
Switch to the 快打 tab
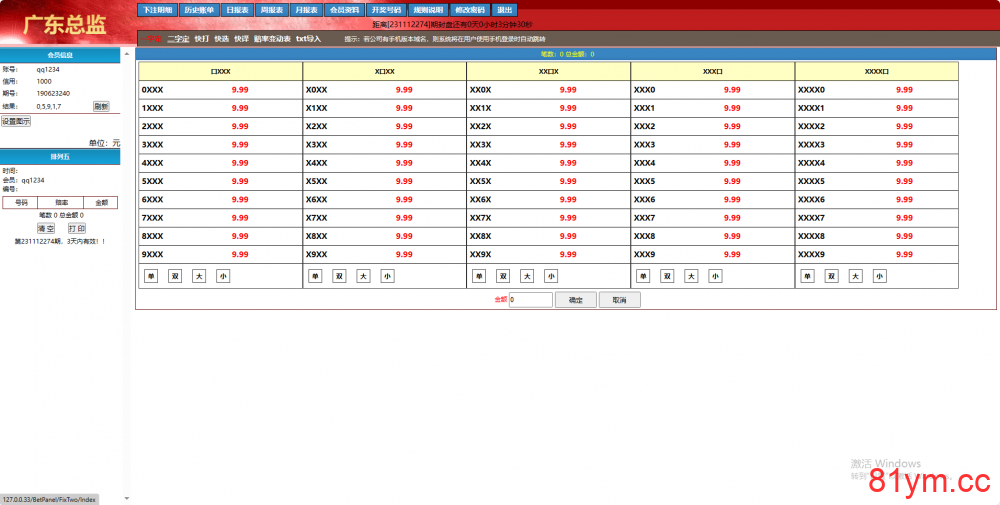[202, 39]
